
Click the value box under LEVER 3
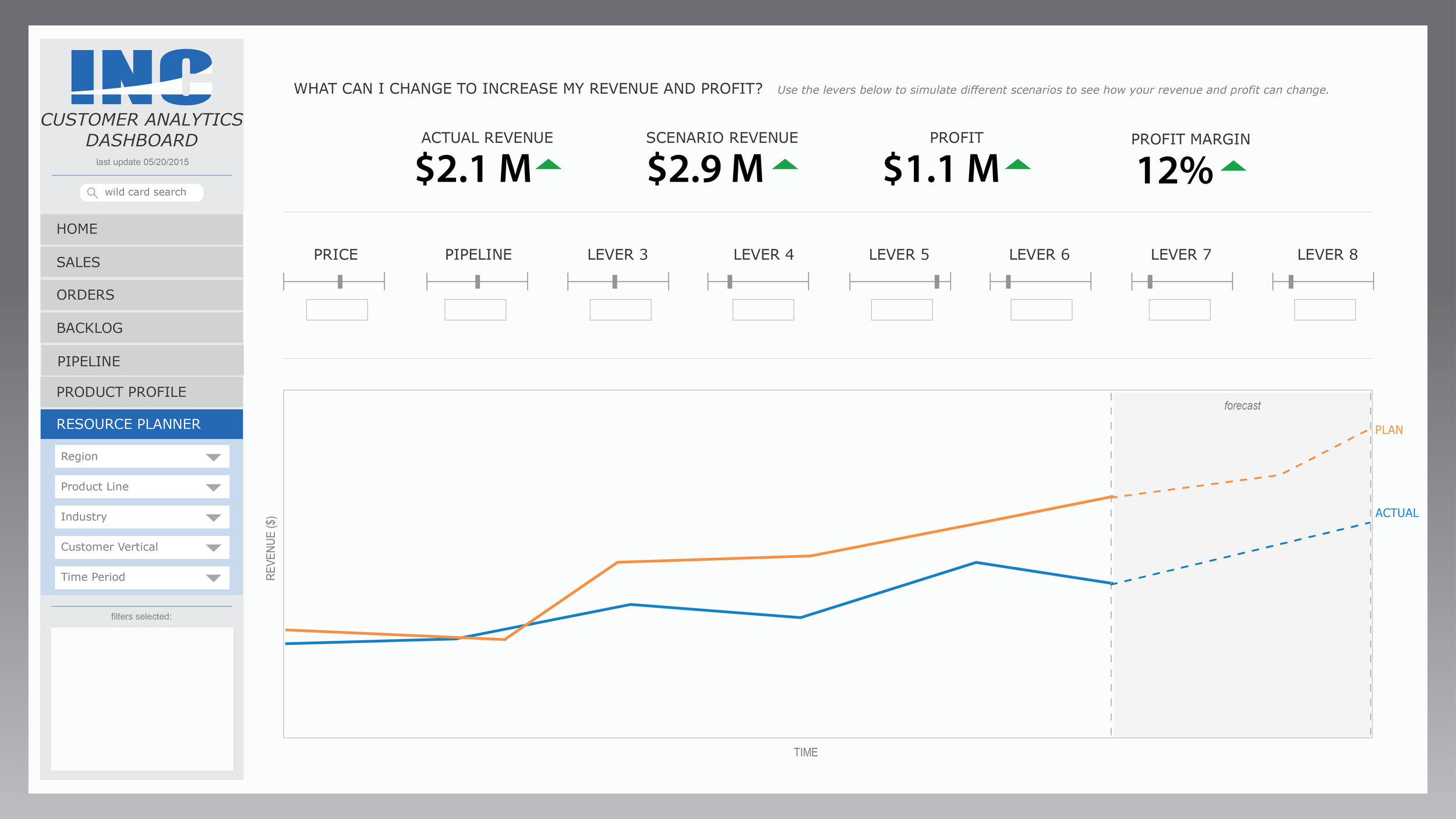point(621,310)
